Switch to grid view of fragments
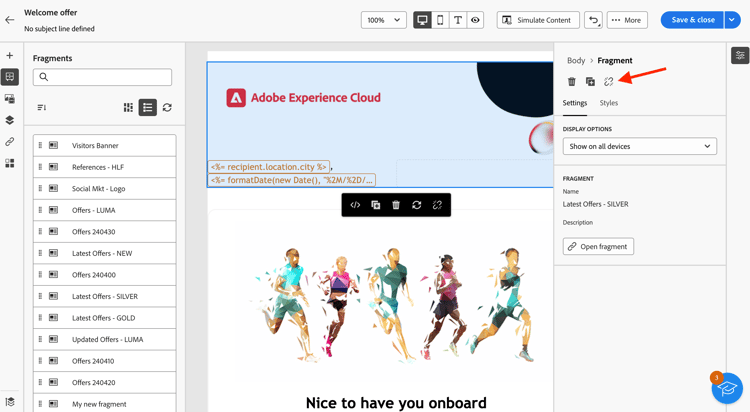The height and width of the screenshot is (412, 750). tap(128, 107)
